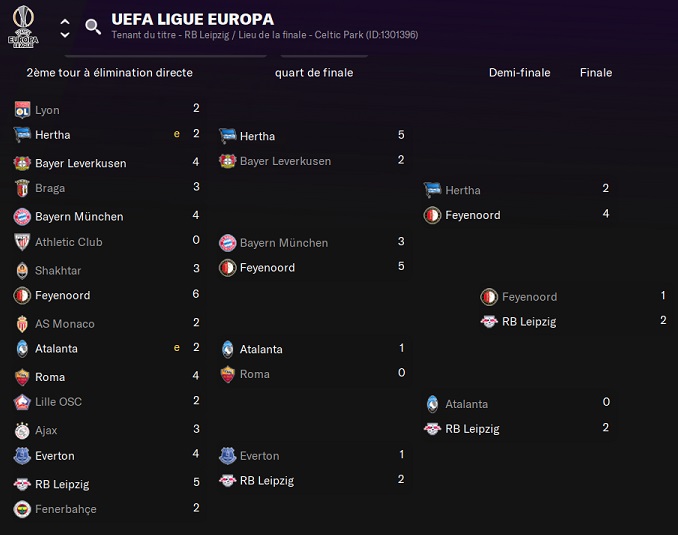Image resolution: width=678 pixels, height=535 pixels.
Task: Select the 'quart de finale' column header
Action: pyautogui.click(x=314, y=73)
